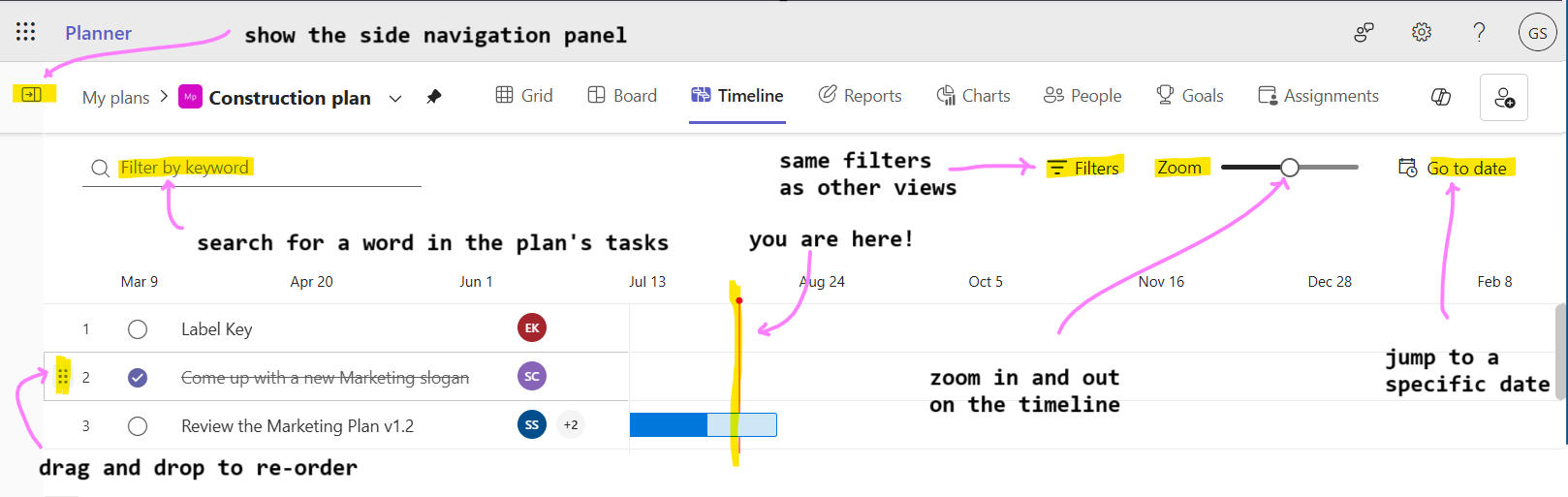Viewport: 1568px width, 497px height.
Task: Show the side navigation panel
Action: [32, 94]
